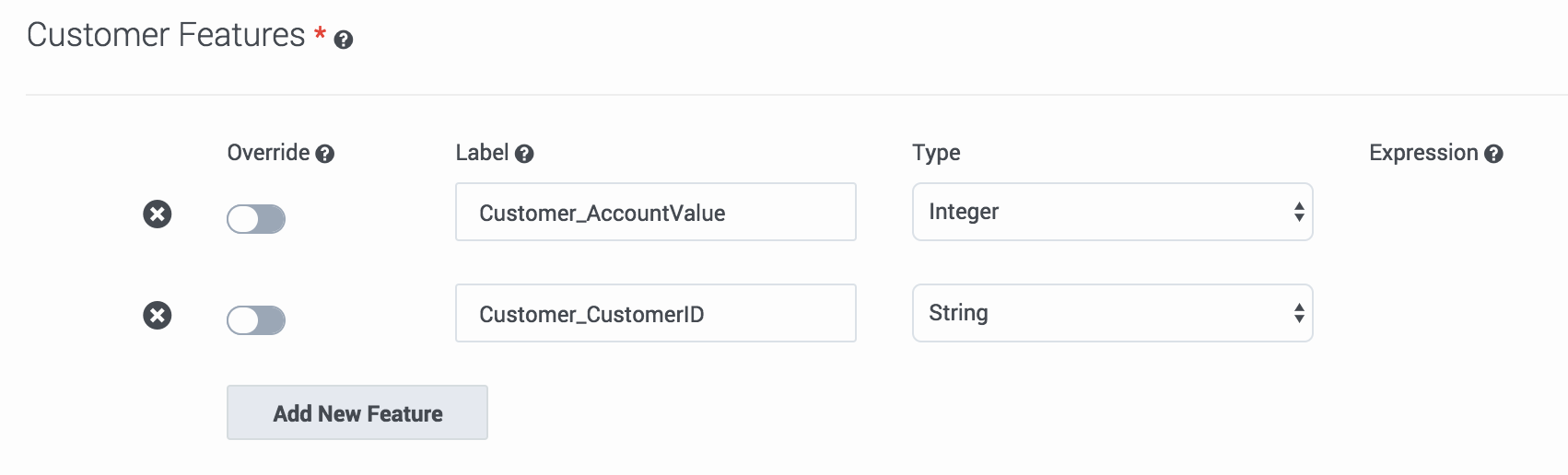Click the Override help question mark icon
Screen dimensions: 1568x475
click(325, 154)
